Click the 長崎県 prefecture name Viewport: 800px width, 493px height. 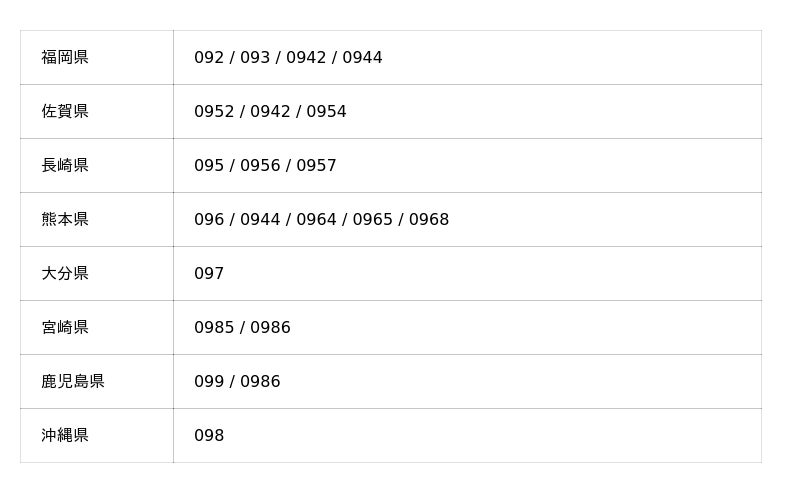(x=65, y=166)
